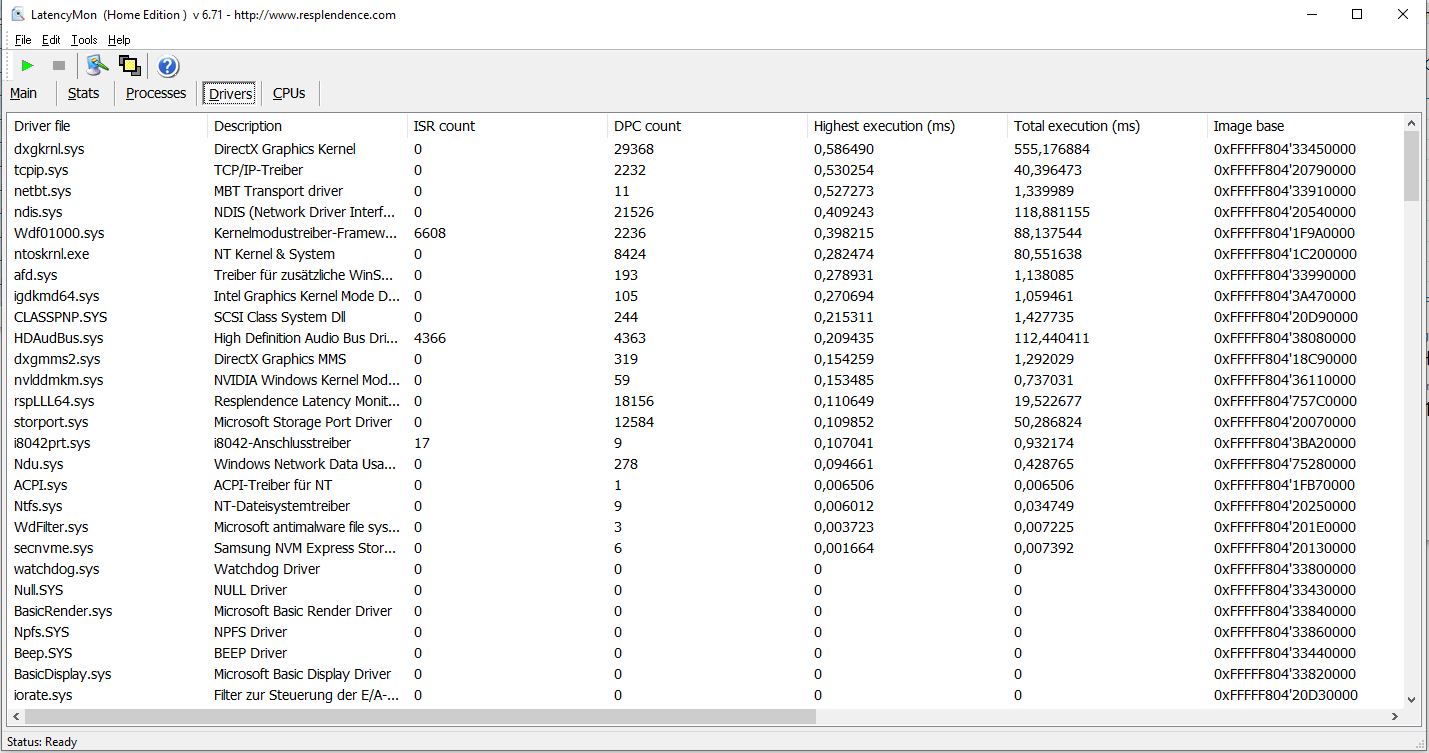
Task: Click the vertical scrollbar thumb of driver list
Action: click(1411, 166)
